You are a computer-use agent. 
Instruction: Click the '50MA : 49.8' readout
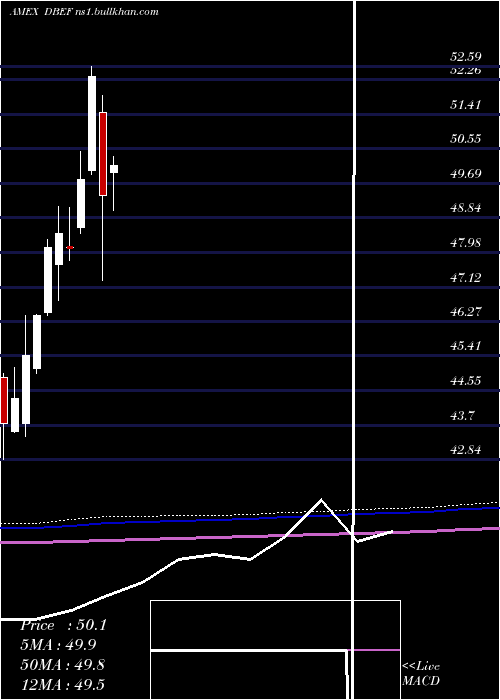point(63,664)
